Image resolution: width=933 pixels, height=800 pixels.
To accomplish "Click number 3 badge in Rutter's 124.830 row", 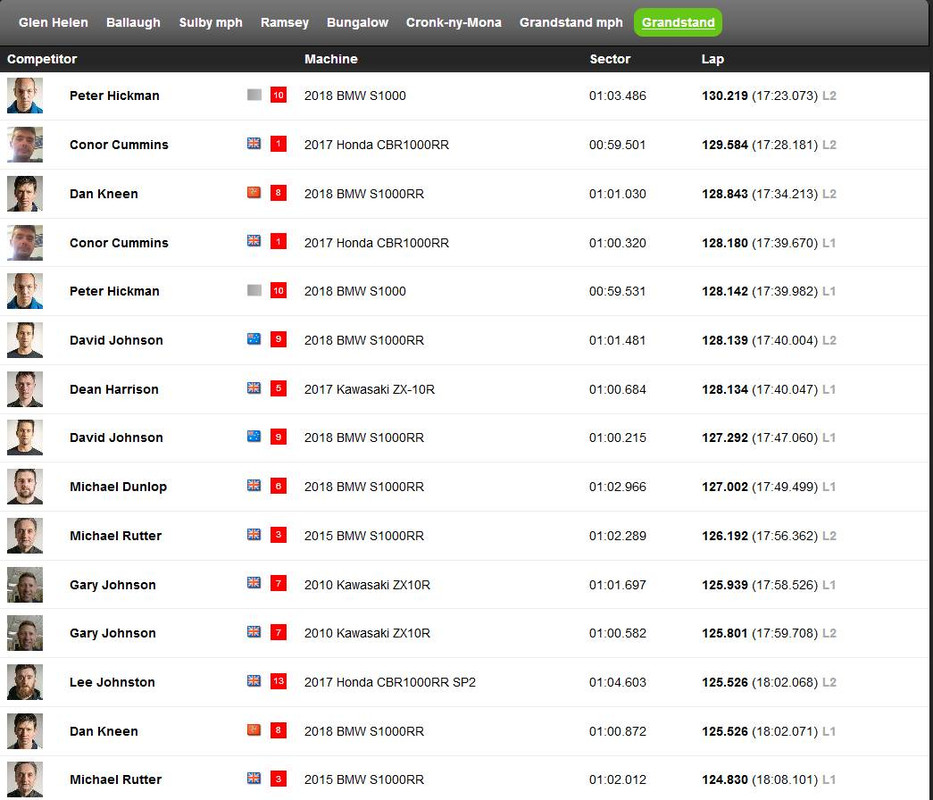I will coord(278,779).
